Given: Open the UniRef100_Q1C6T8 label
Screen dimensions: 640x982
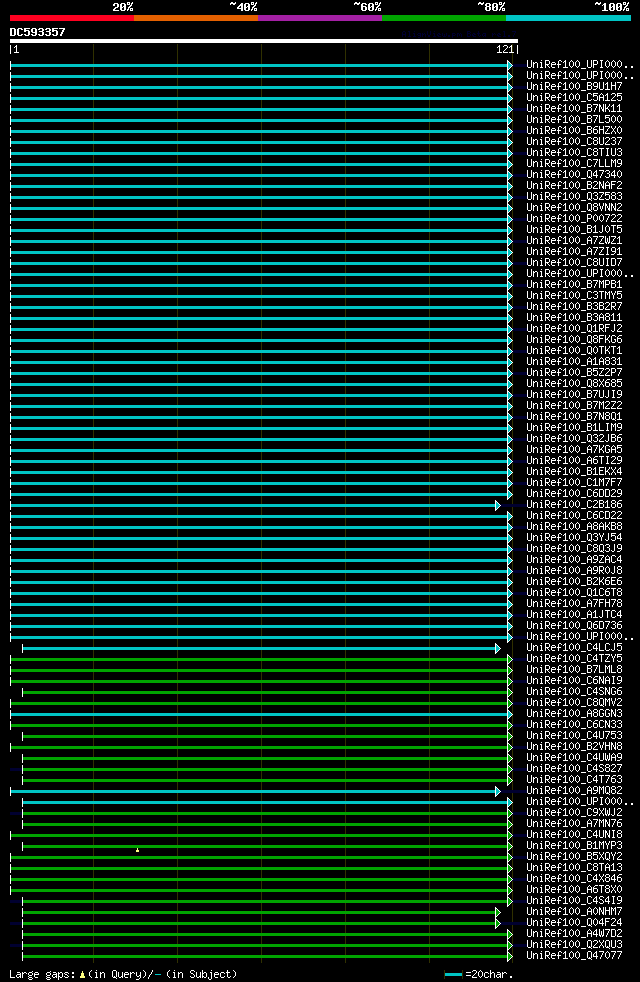Looking at the screenshot, I should coord(574,592).
